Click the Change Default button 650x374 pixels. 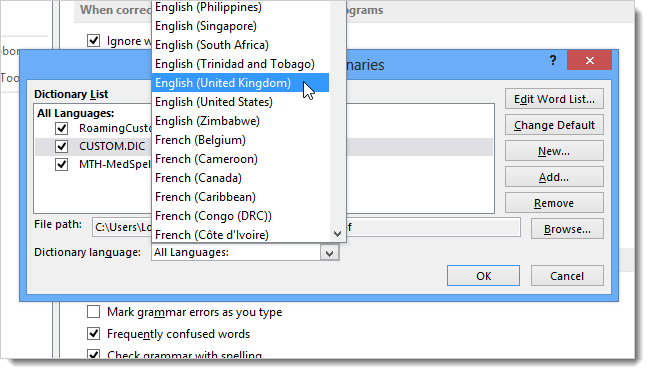(x=554, y=125)
